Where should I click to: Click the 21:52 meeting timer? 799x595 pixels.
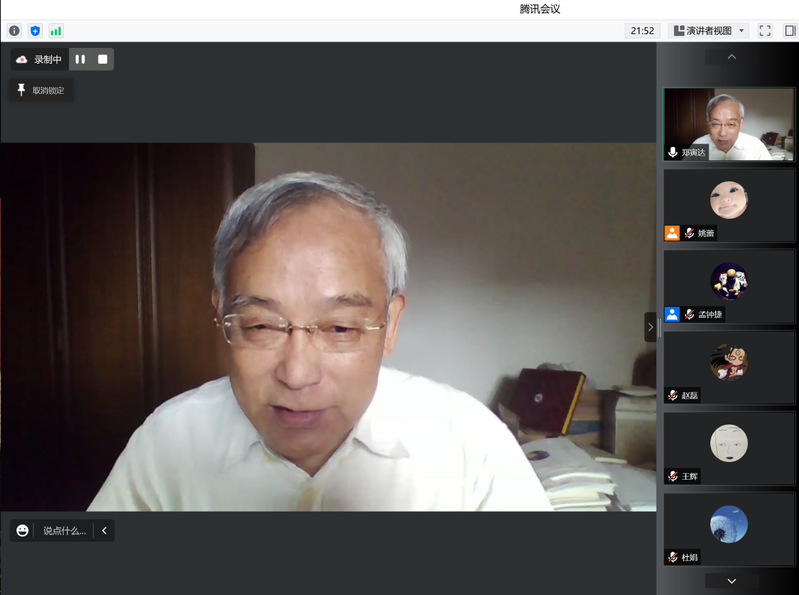point(642,31)
